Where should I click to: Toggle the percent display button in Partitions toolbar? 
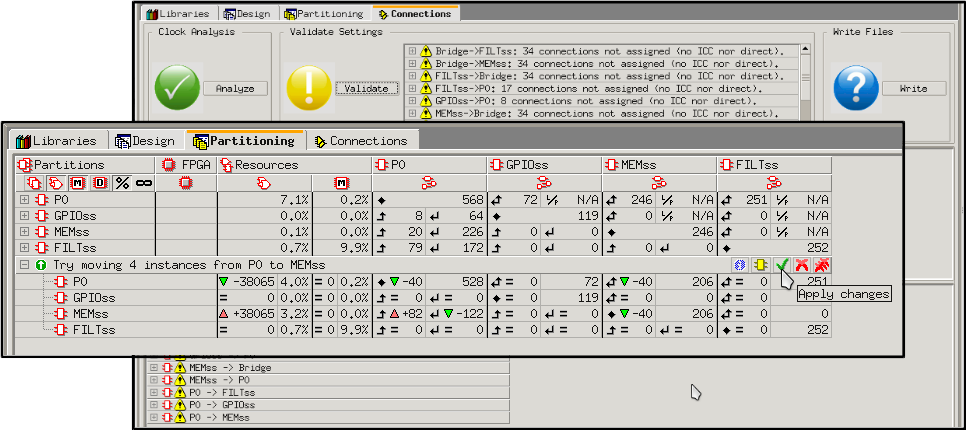(123, 183)
